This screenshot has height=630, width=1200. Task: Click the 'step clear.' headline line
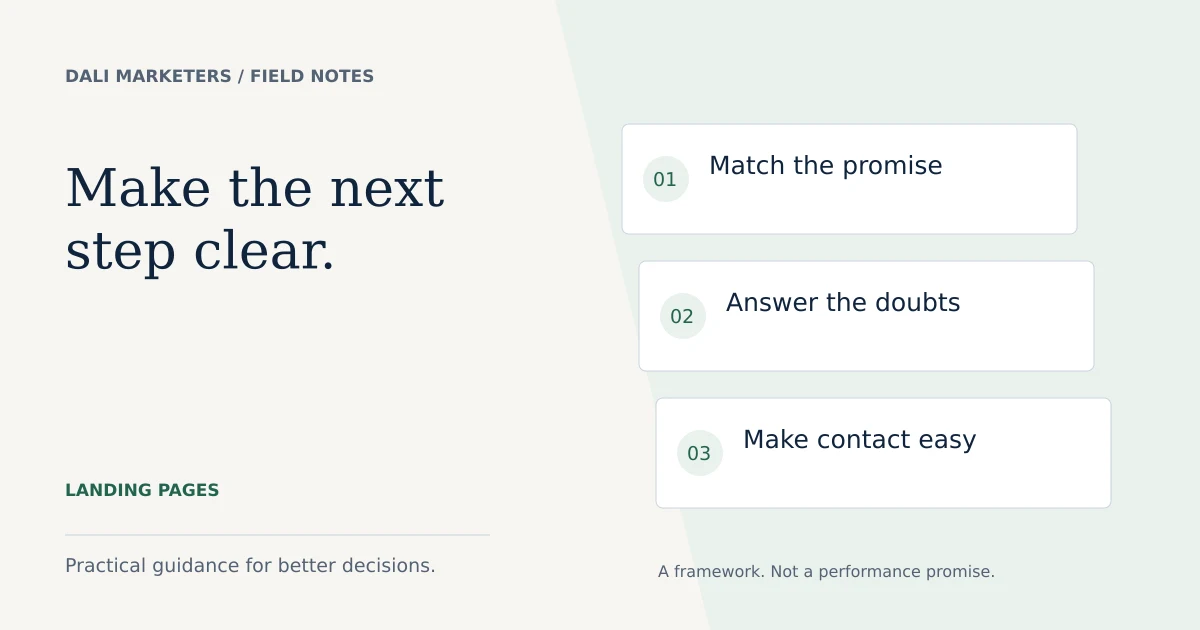pos(200,251)
